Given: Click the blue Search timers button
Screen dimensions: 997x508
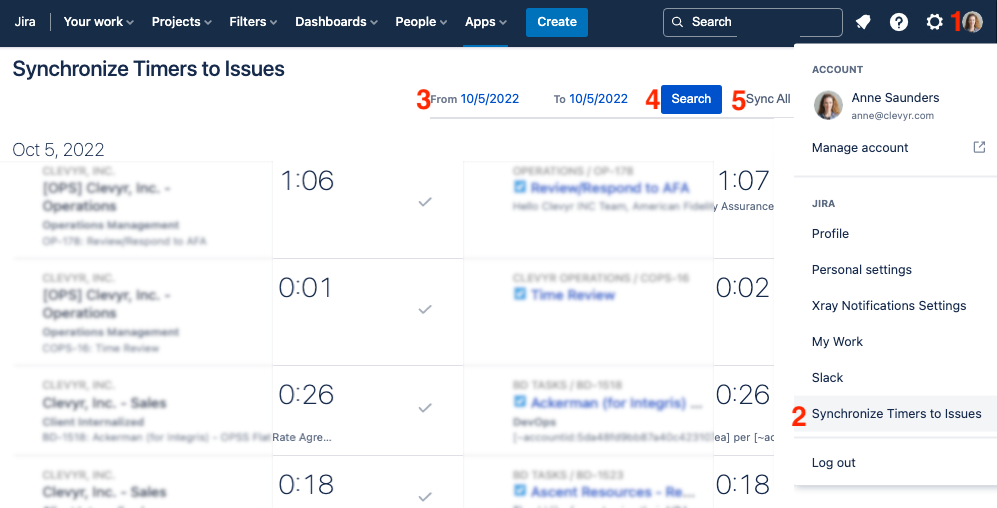Looking at the screenshot, I should 691,99.
